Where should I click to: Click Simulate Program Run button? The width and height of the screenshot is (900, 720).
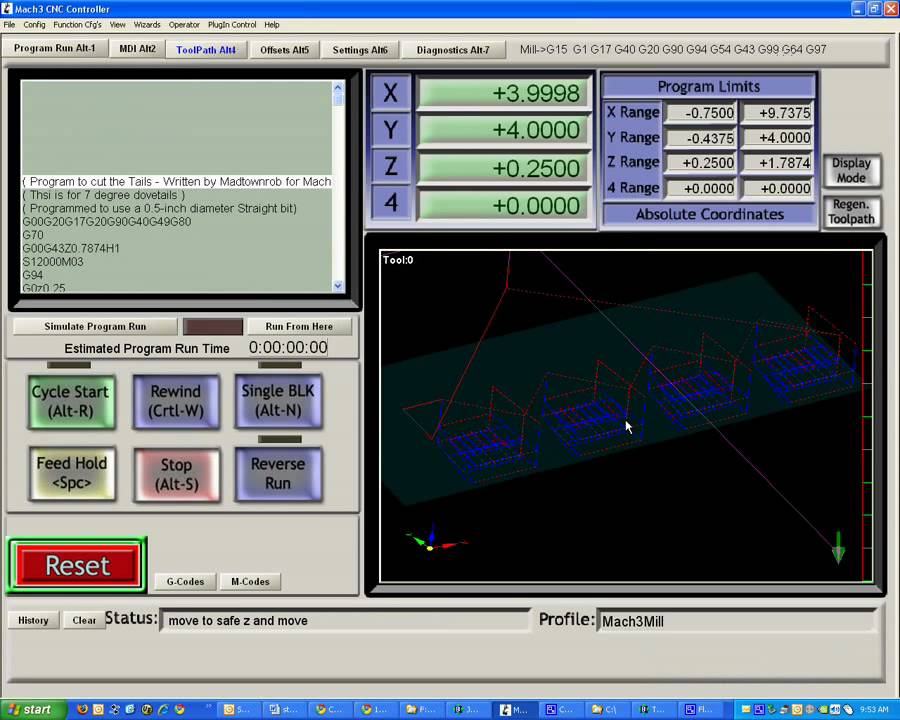95,326
